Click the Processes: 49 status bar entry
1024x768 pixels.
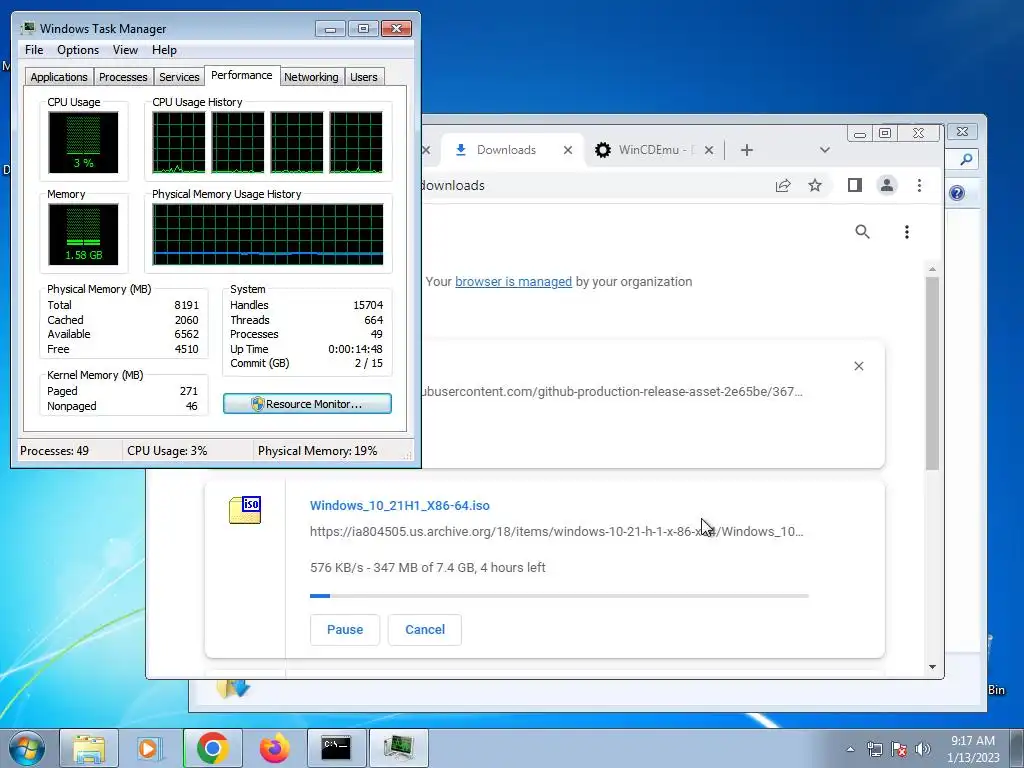tap(54, 451)
